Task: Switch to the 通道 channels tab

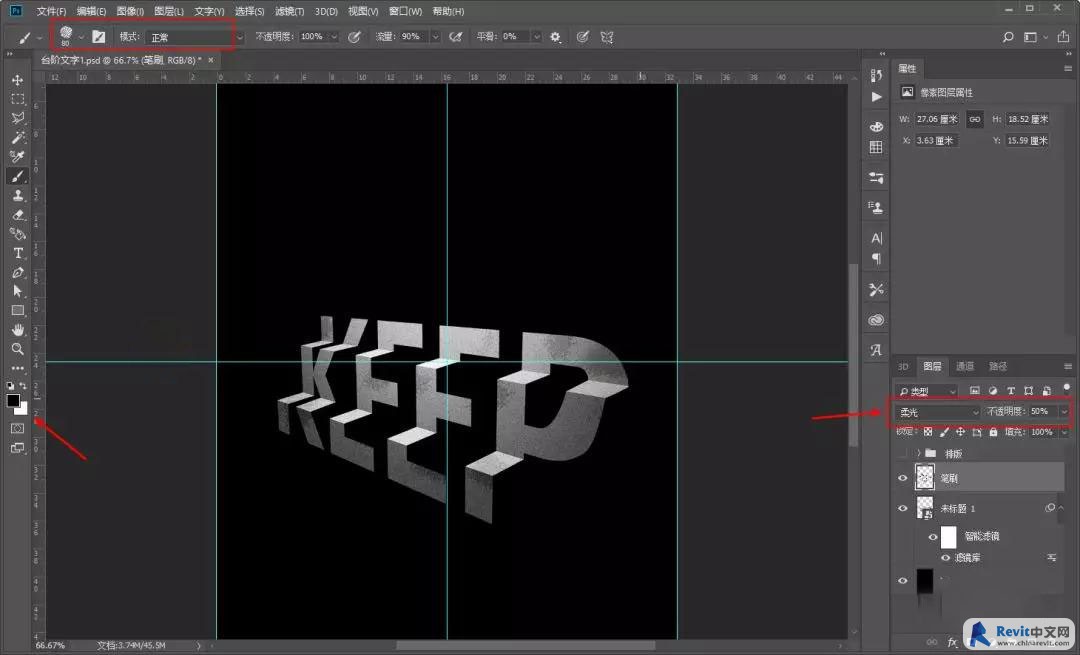Action: 965,366
